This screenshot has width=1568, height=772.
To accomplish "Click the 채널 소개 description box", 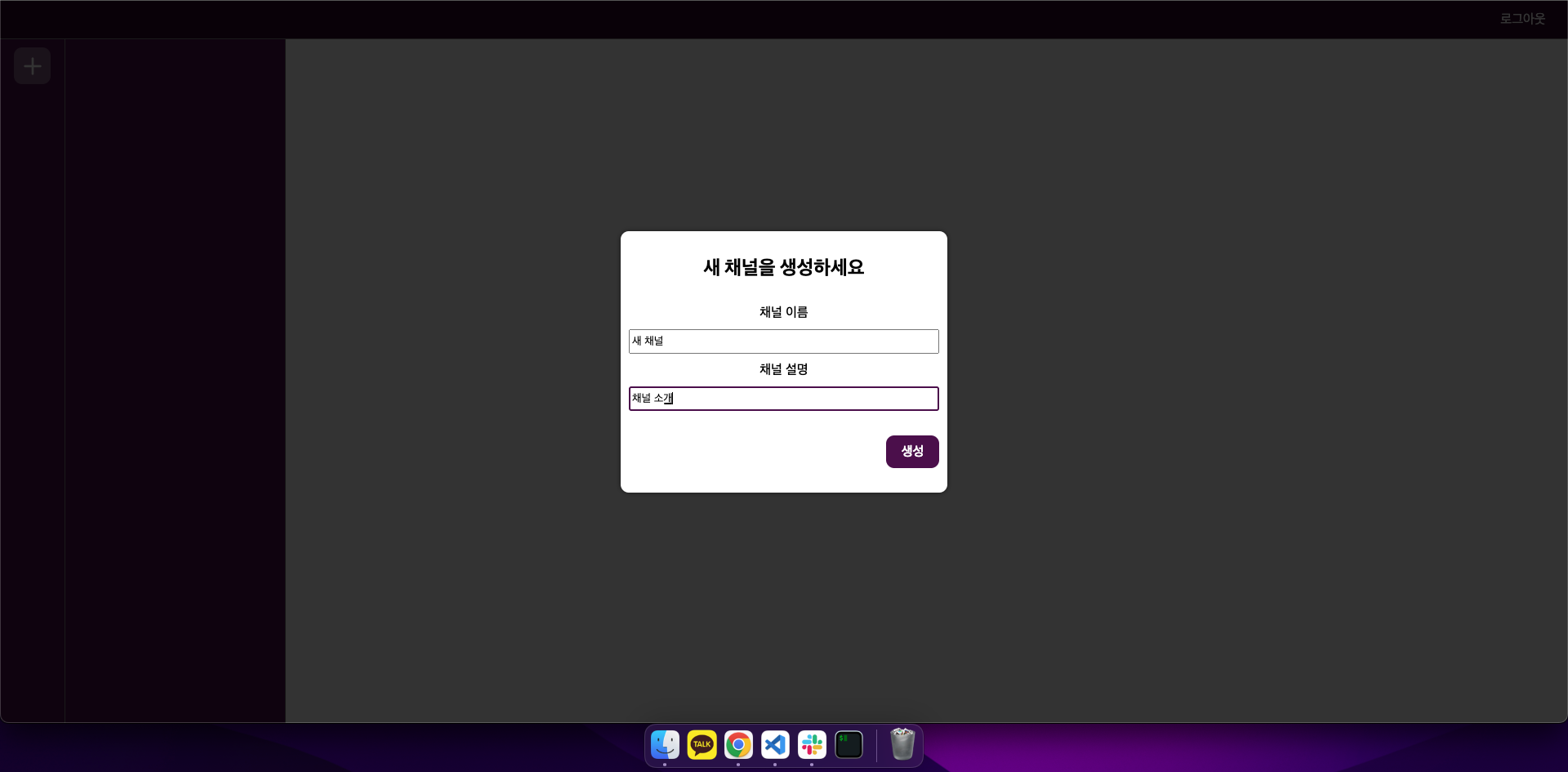I will click(653, 398).
